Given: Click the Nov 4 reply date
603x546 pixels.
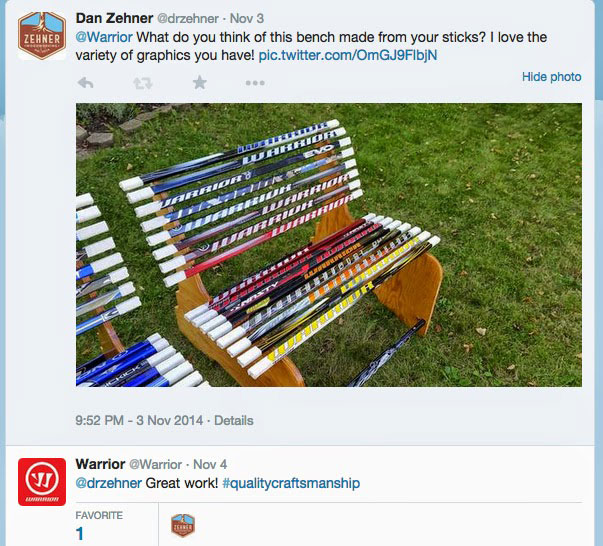Looking at the screenshot, I should (210, 465).
